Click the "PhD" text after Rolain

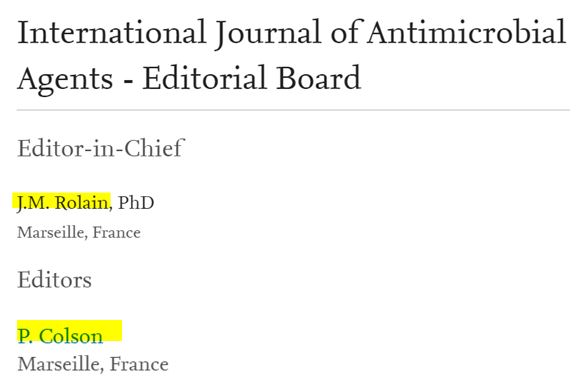tap(136, 203)
